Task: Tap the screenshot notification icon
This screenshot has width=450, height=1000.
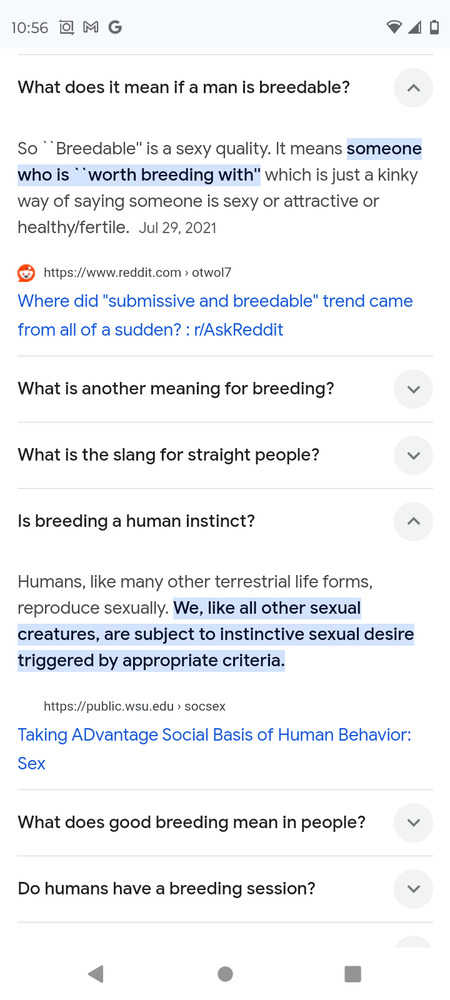Action: pos(66,27)
